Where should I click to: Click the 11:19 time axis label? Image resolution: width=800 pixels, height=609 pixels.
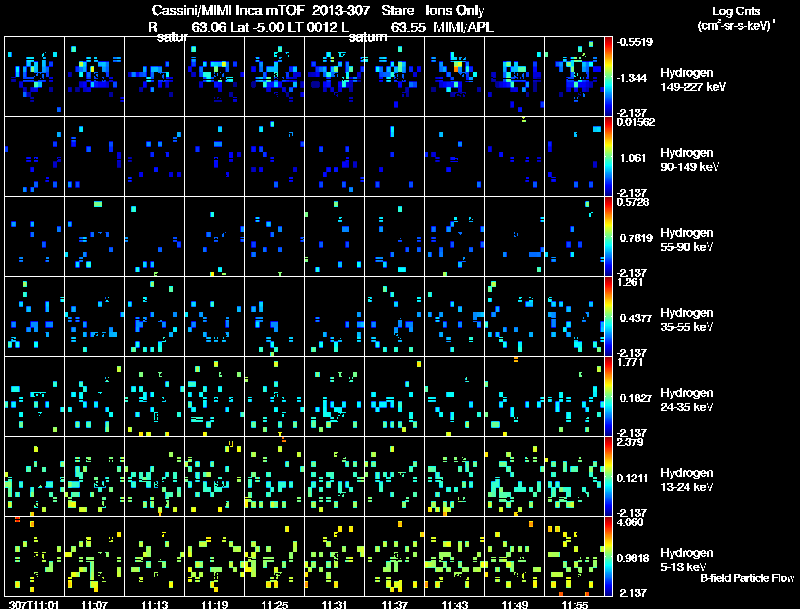point(215,604)
